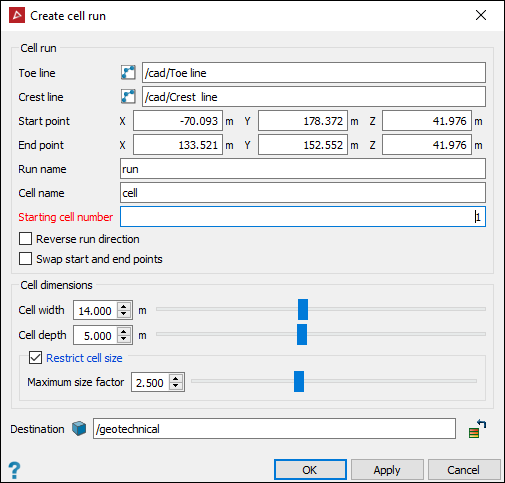Click the restore destination icon beside geotechnical field
This screenshot has width=505, height=483.
(x=477, y=429)
